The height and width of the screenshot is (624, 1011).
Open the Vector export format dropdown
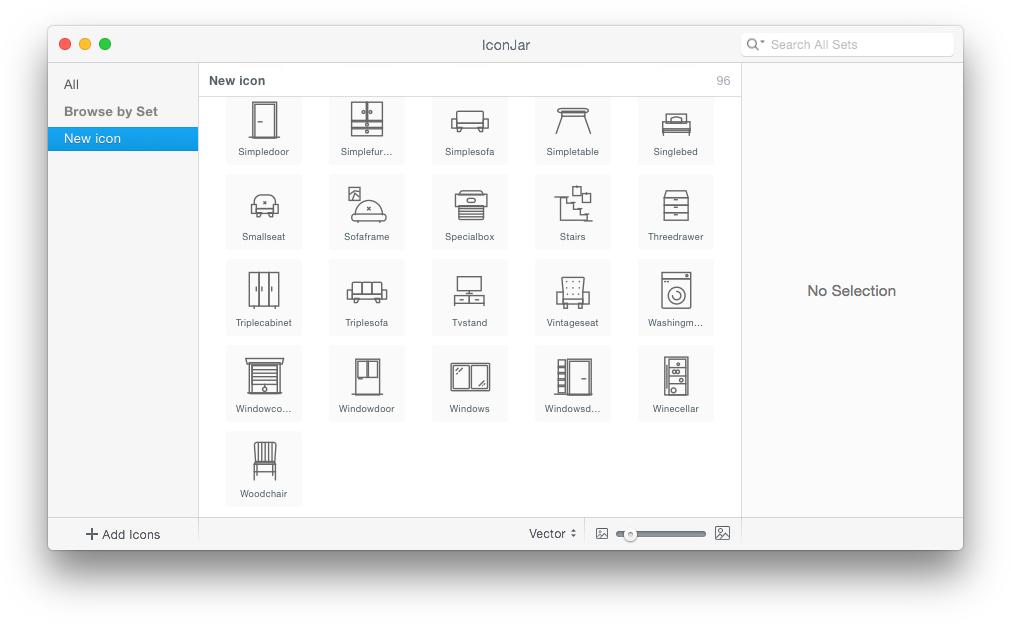[x=551, y=533]
